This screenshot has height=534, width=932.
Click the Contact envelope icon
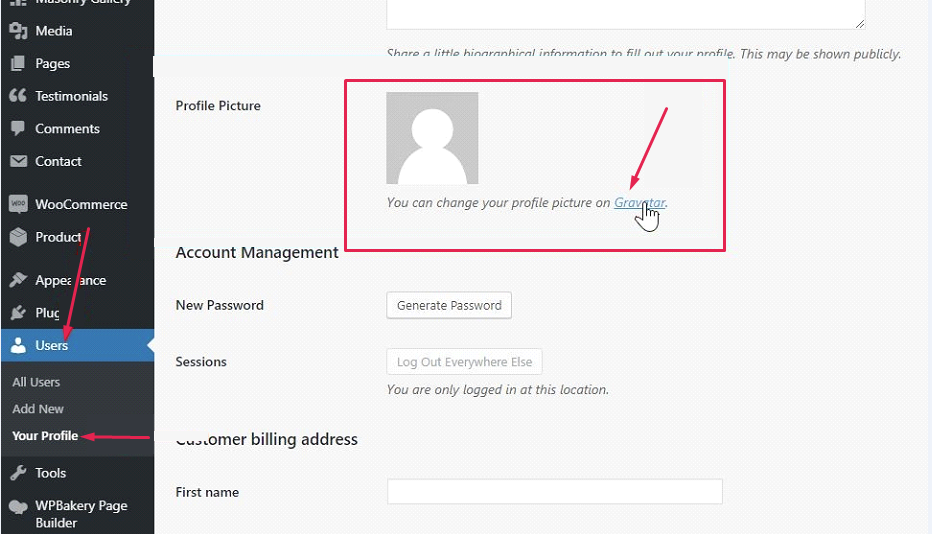[18, 161]
